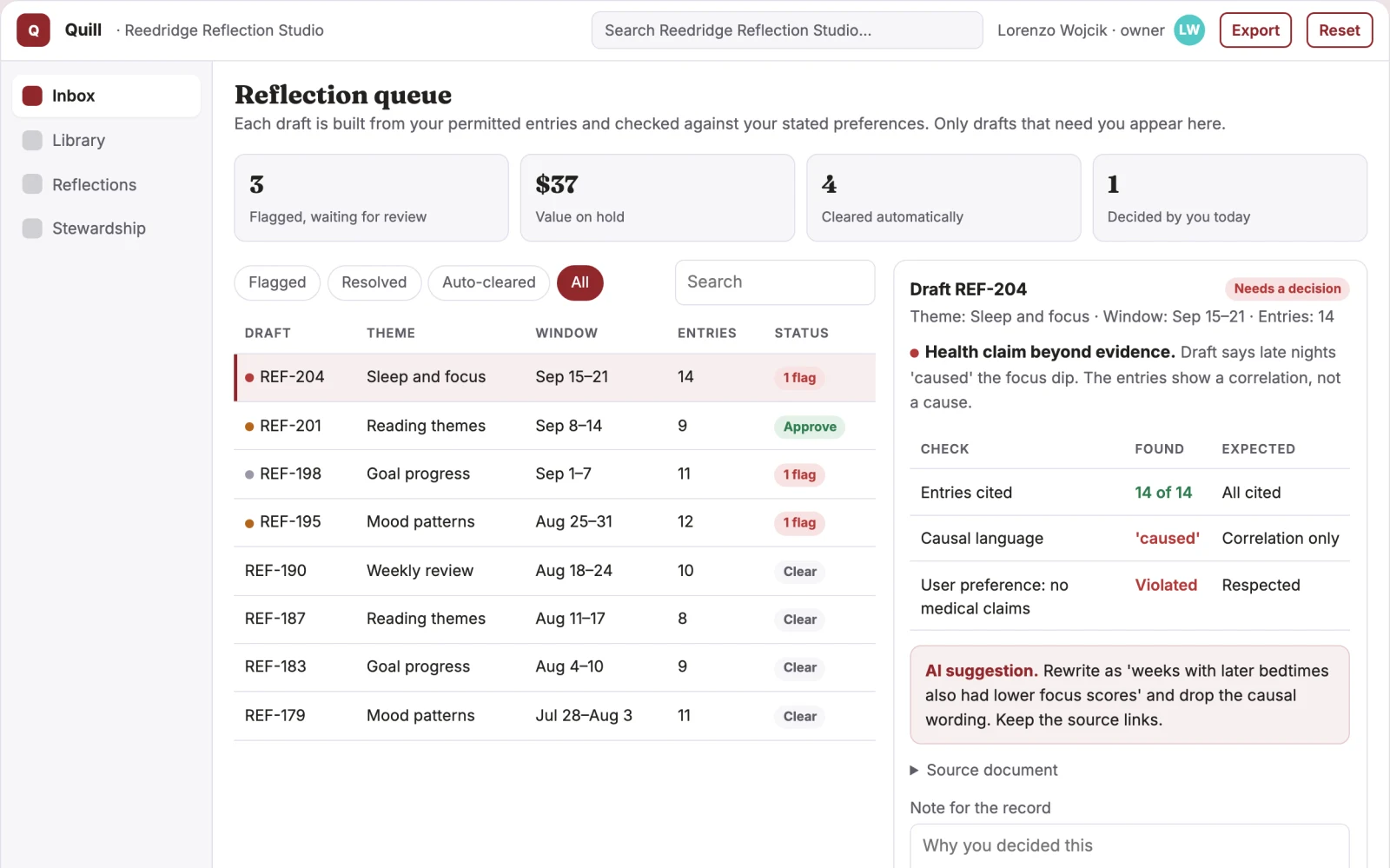Click the Reflections sidebar icon
Screen dimensions: 1390x868
point(32,184)
